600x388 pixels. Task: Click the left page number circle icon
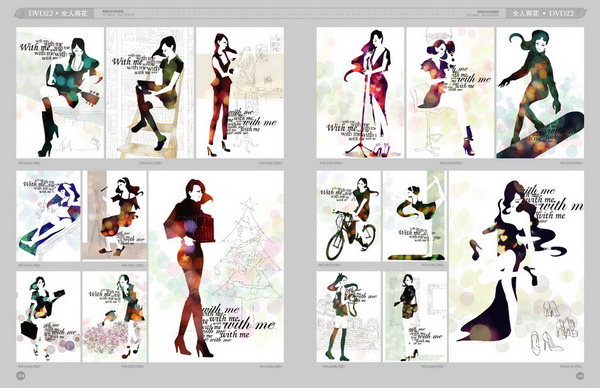point(21,376)
